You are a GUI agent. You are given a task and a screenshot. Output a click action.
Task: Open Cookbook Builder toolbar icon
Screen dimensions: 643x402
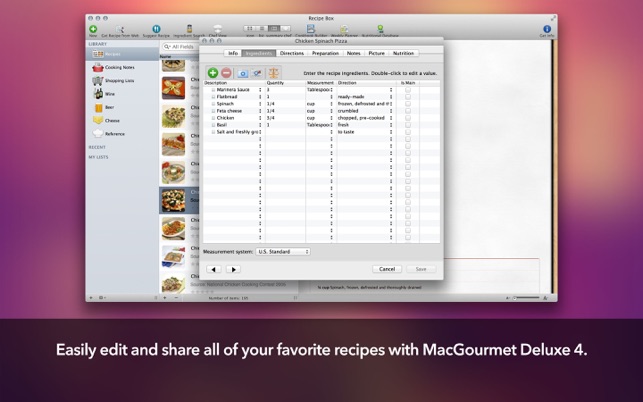pyautogui.click(x=310, y=29)
